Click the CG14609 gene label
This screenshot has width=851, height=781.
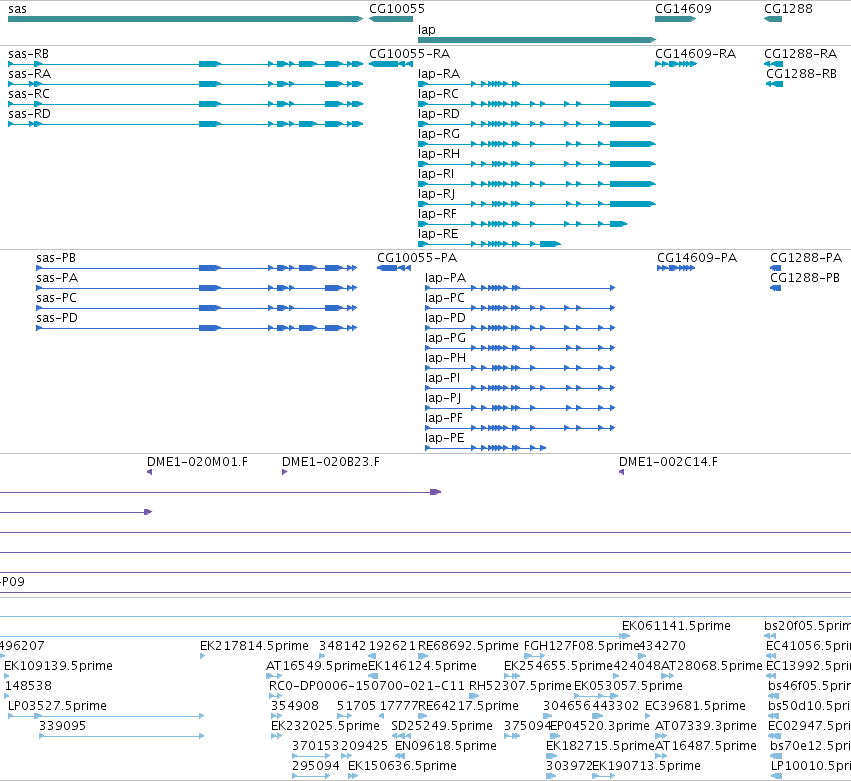pyautogui.click(x=683, y=9)
